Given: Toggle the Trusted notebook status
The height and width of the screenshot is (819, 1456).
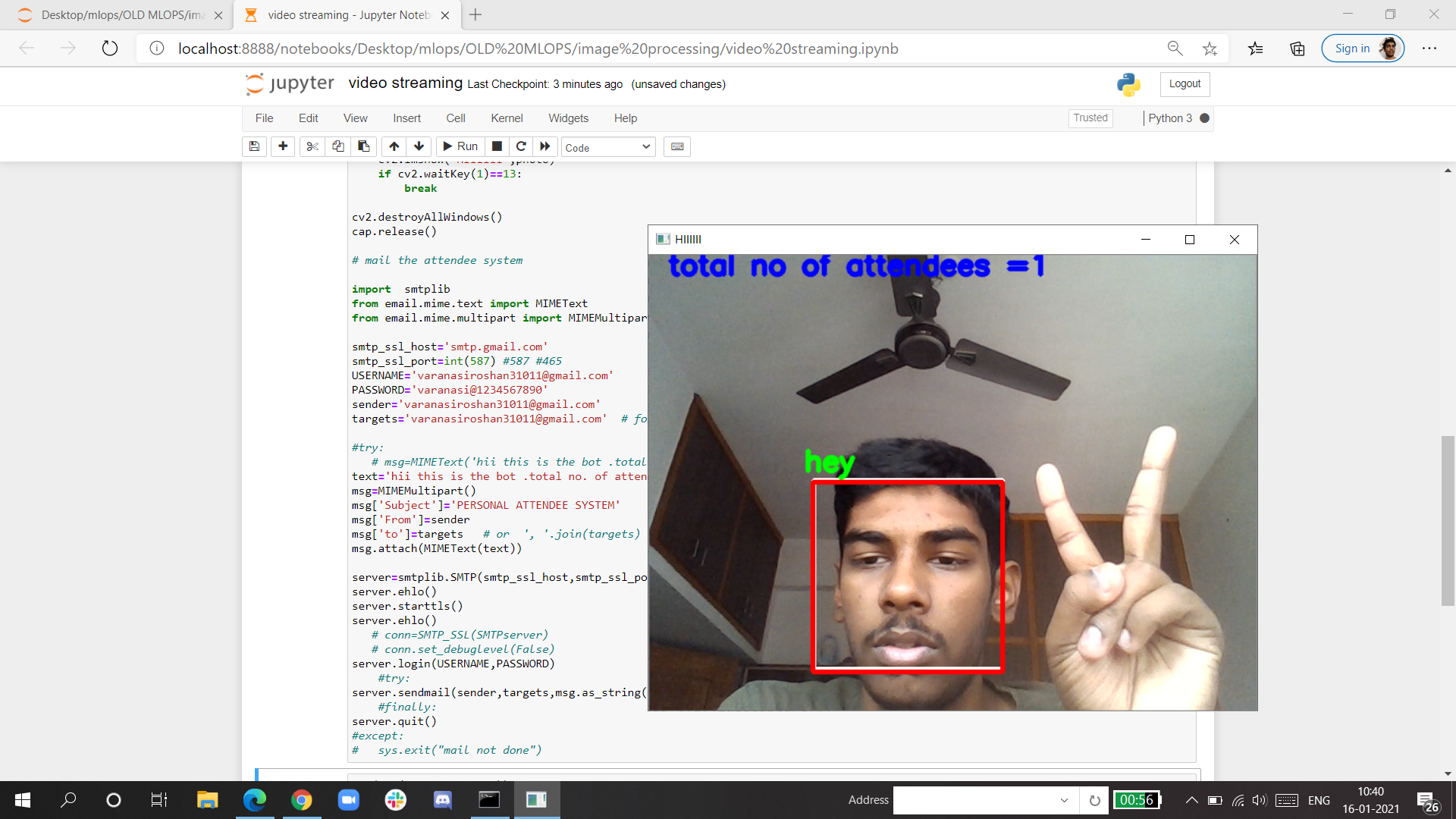Looking at the screenshot, I should coord(1090,118).
